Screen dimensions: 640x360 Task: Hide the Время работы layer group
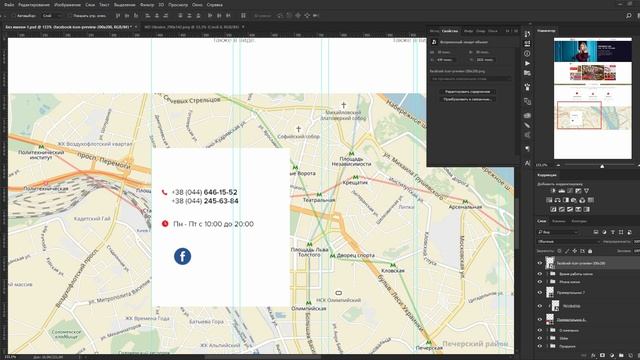(540, 274)
